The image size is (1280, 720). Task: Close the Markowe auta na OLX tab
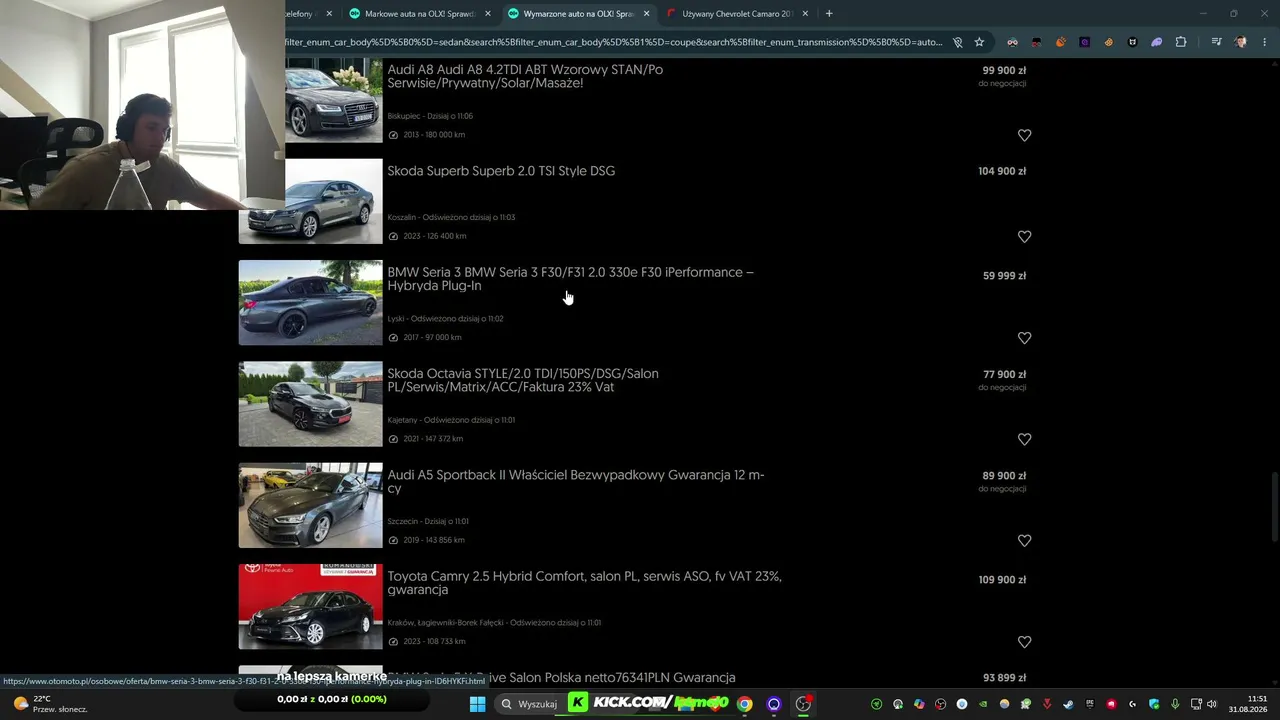tap(488, 14)
